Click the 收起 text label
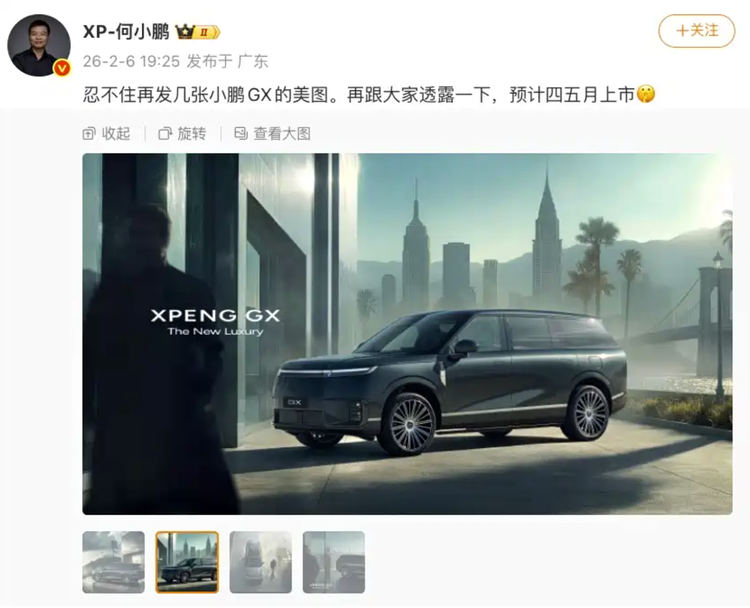Image resolution: width=750 pixels, height=608 pixels. tap(116, 133)
